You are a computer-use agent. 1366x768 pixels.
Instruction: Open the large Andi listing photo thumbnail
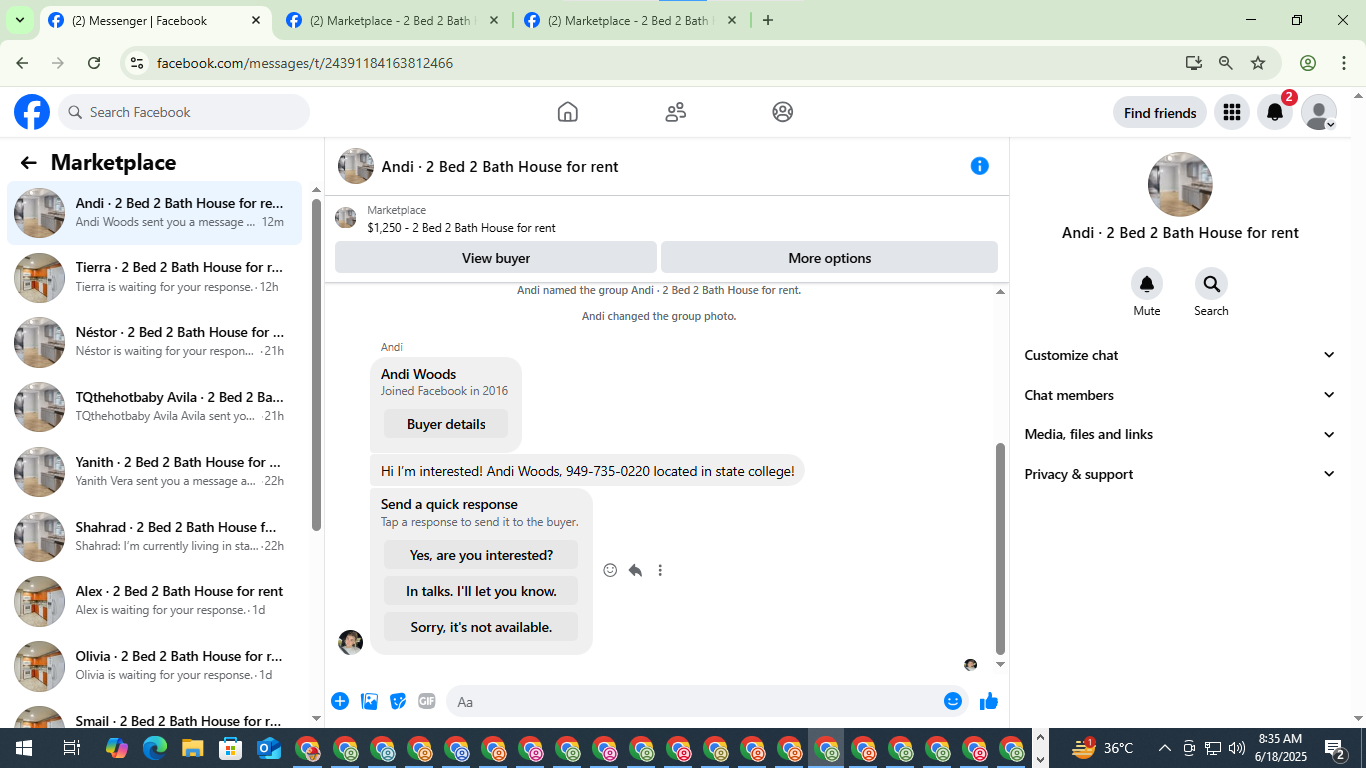click(1180, 185)
